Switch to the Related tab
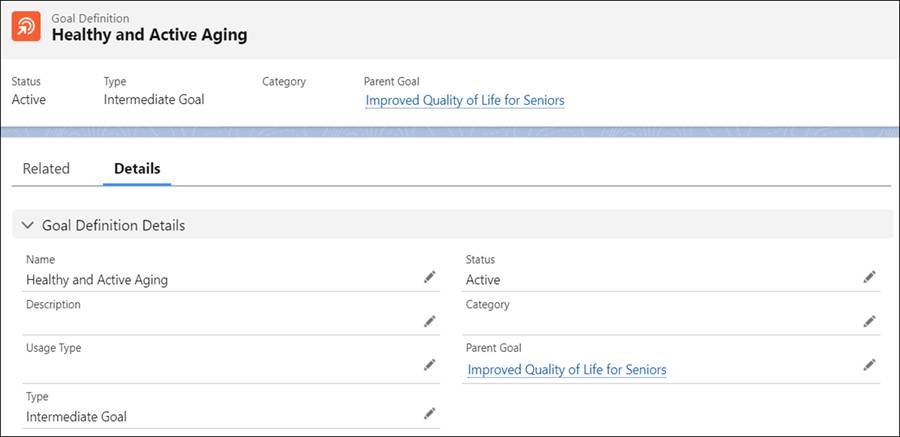 (46, 169)
